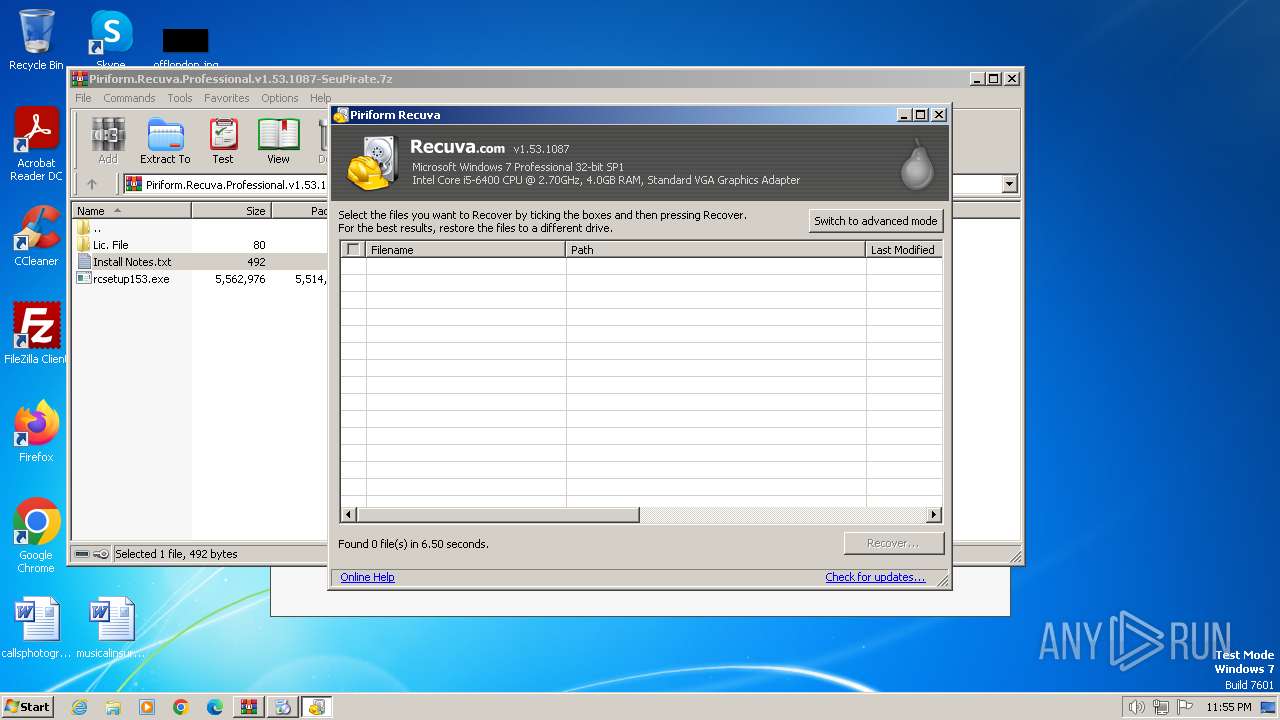
Task: Open the WinRAR Commands menu
Action: (129, 98)
